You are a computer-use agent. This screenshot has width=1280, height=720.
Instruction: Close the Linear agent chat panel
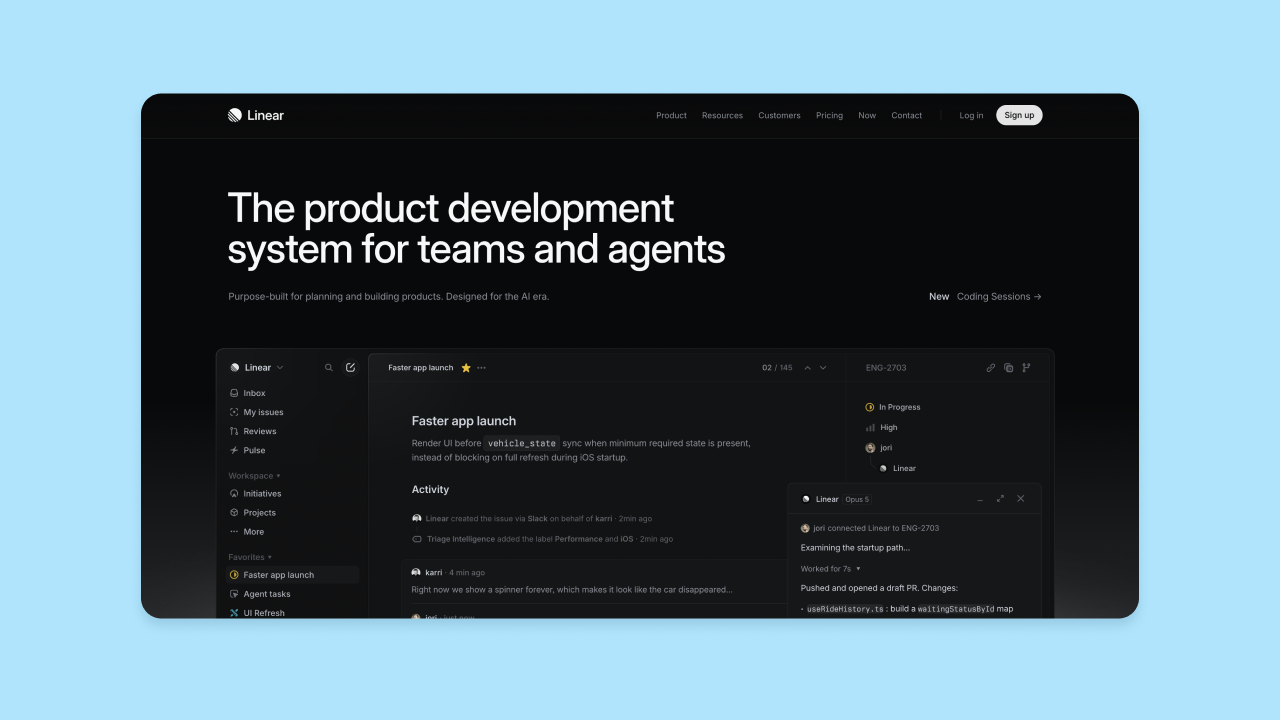coord(1020,499)
